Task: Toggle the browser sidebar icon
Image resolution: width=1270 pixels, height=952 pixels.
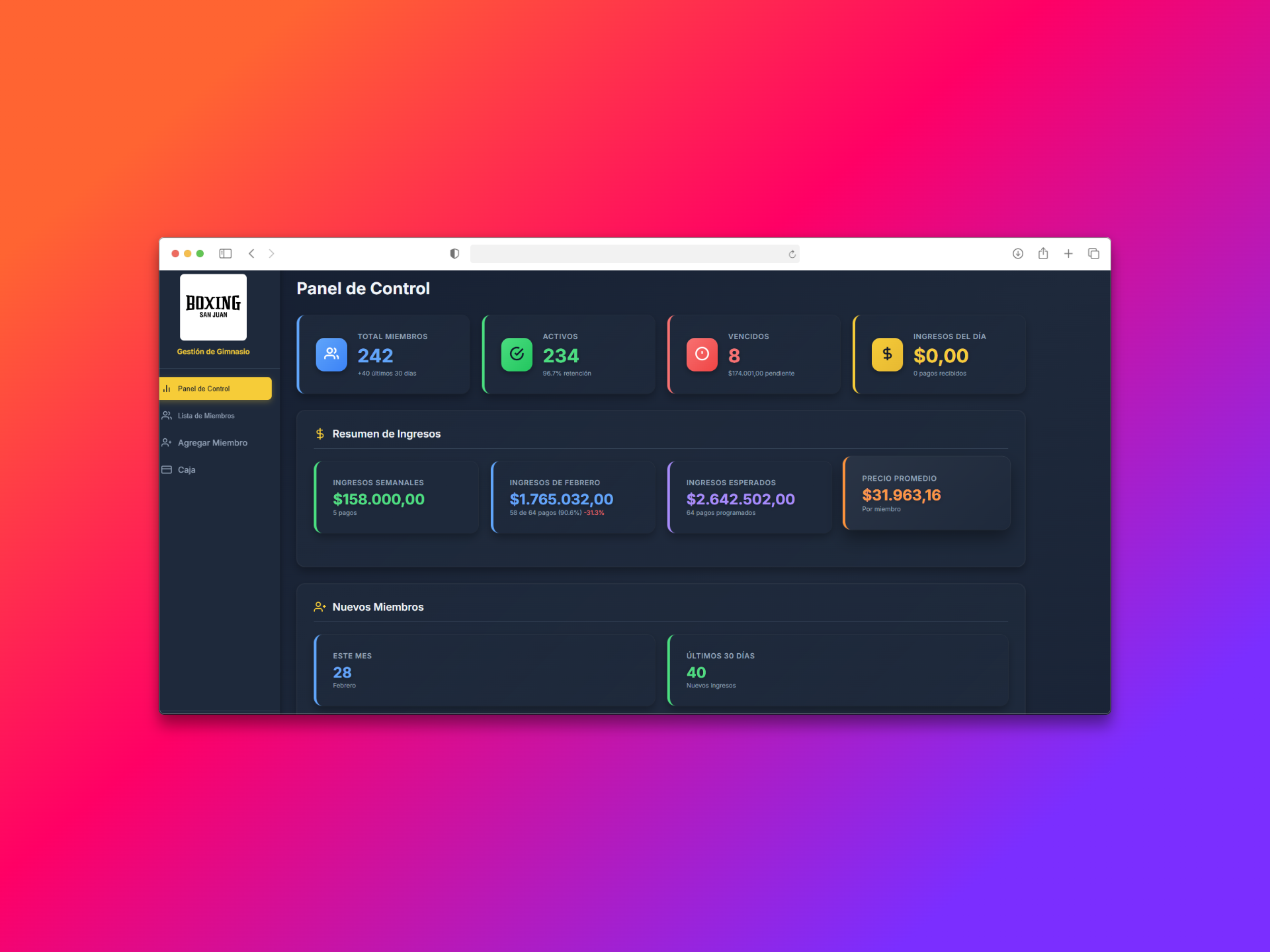Action: click(226, 254)
